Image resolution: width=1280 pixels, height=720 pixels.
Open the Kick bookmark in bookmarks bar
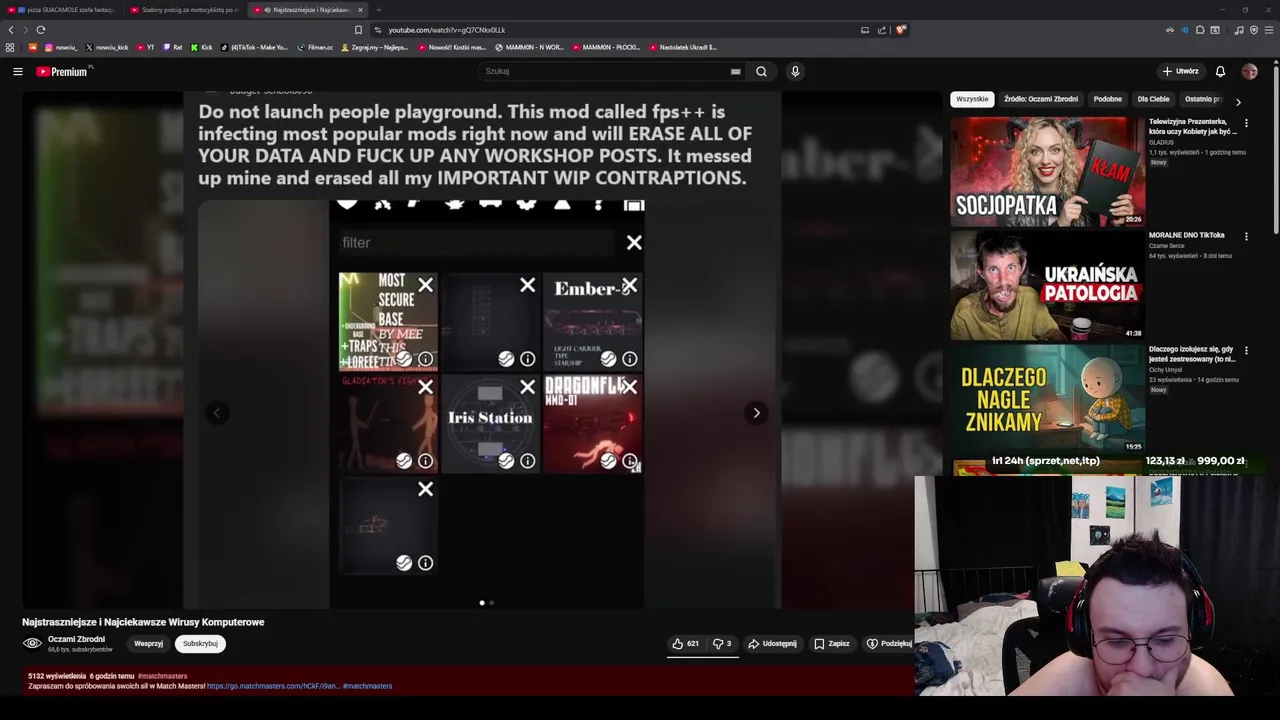point(201,47)
